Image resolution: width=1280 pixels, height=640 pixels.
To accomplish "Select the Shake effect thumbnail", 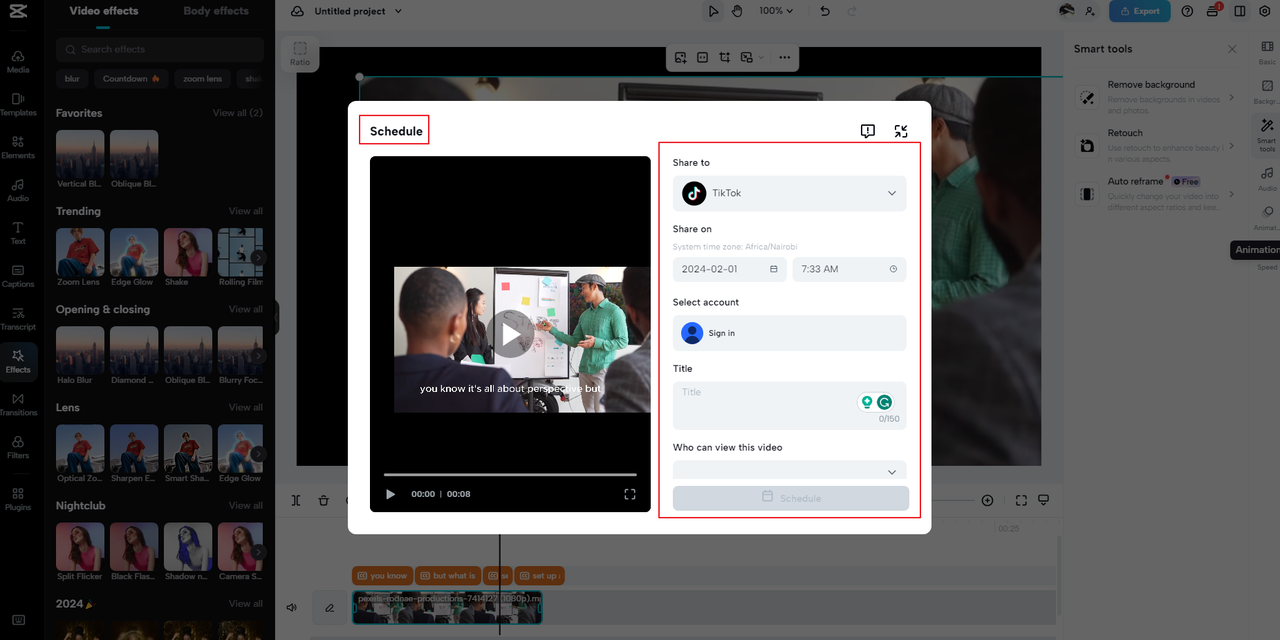I will click(x=188, y=253).
